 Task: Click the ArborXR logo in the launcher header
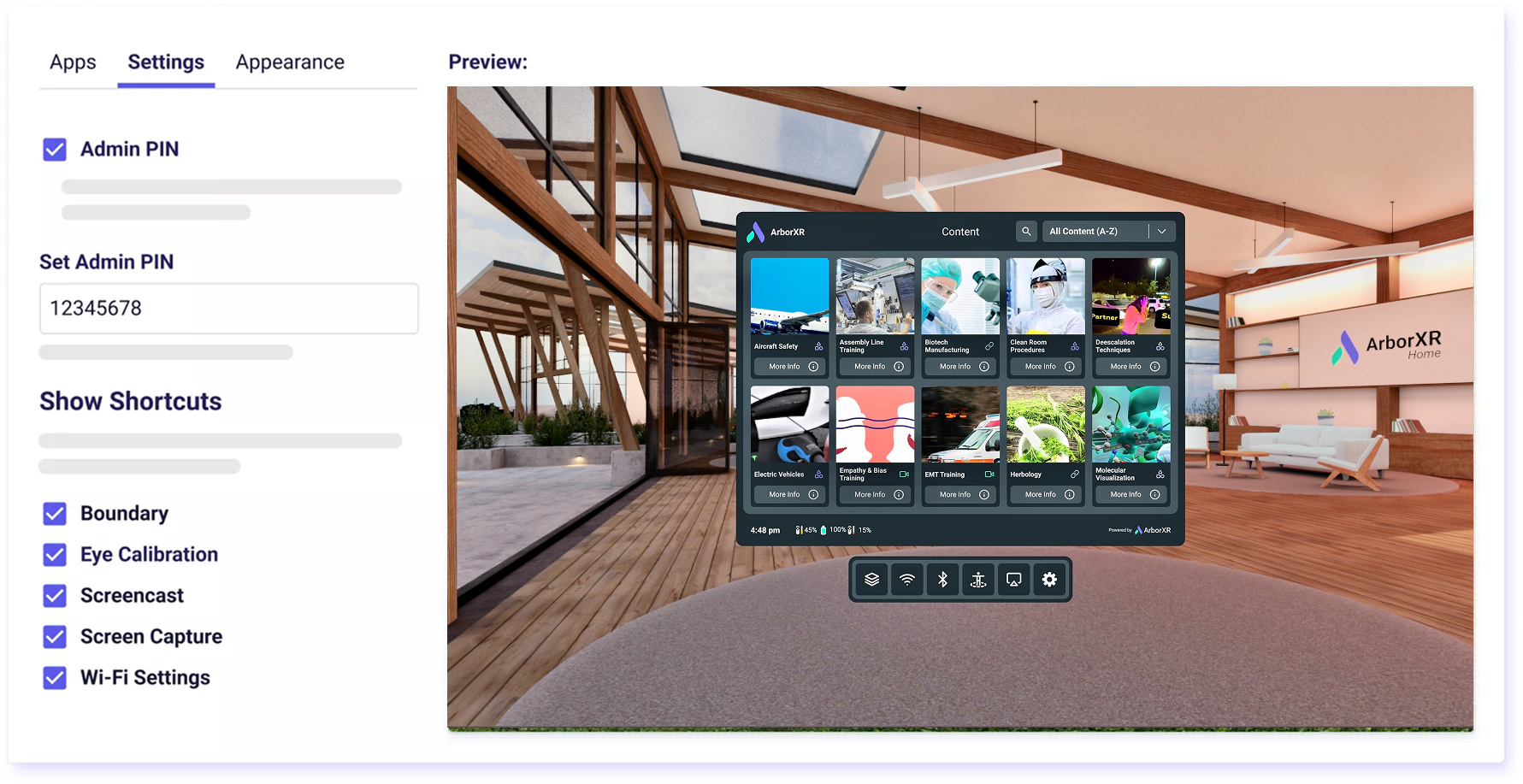click(x=776, y=232)
